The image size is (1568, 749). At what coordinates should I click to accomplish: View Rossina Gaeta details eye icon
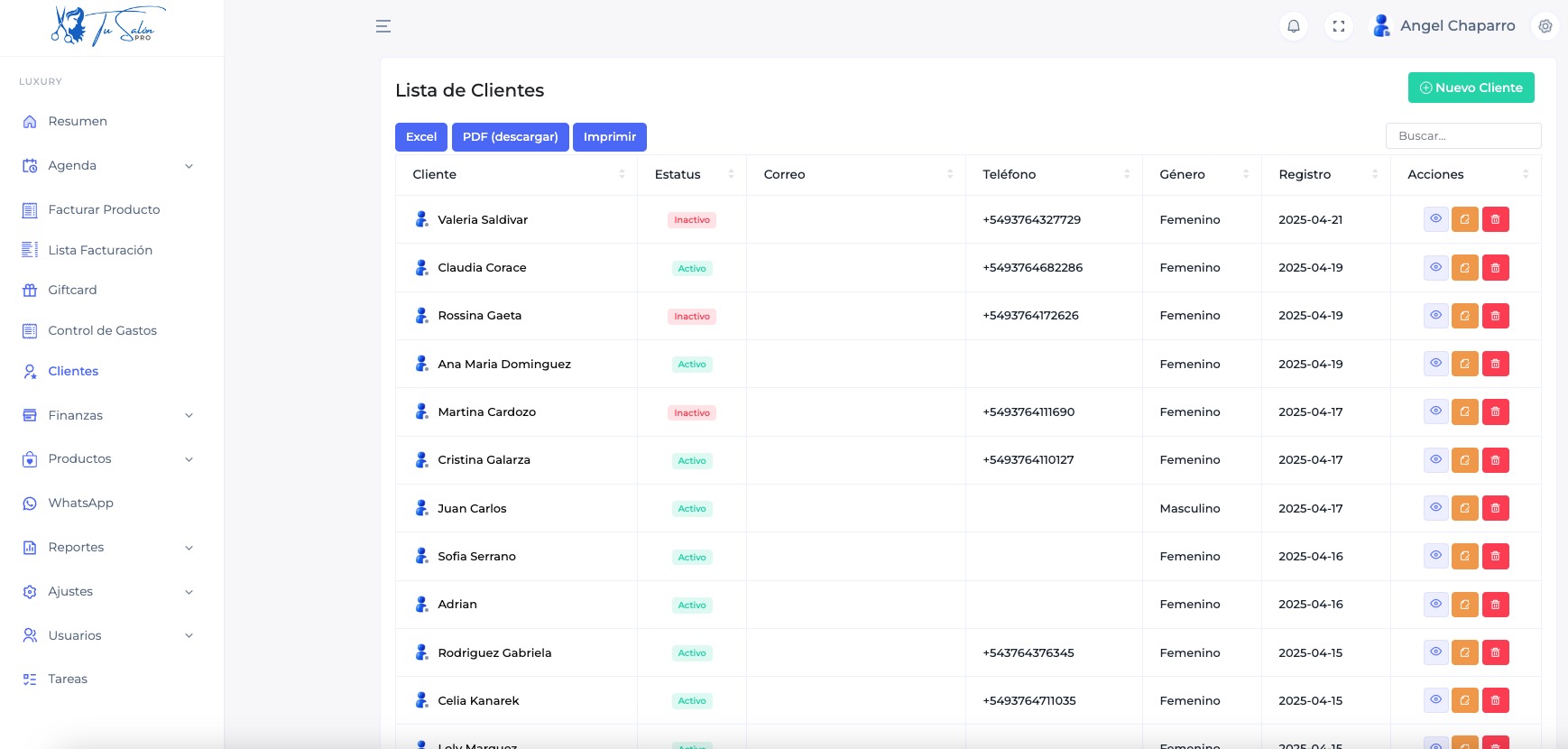[1435, 316]
